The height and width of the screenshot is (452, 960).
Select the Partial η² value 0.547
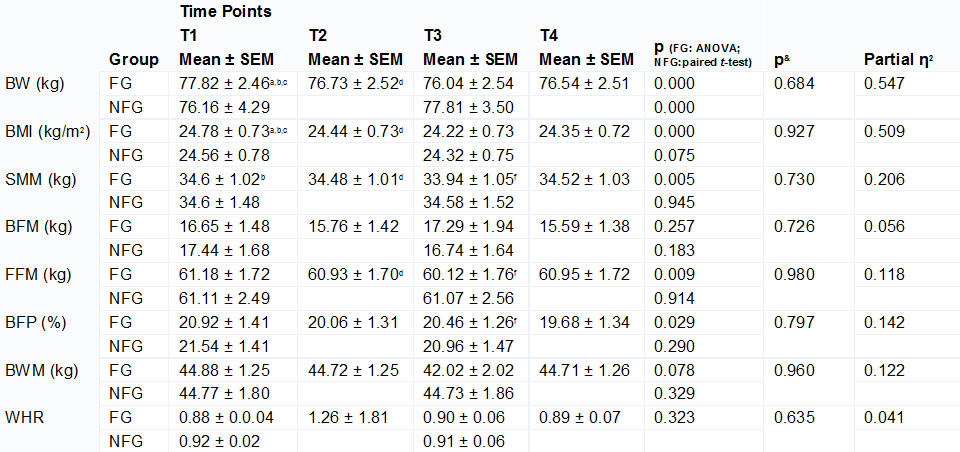pos(884,84)
